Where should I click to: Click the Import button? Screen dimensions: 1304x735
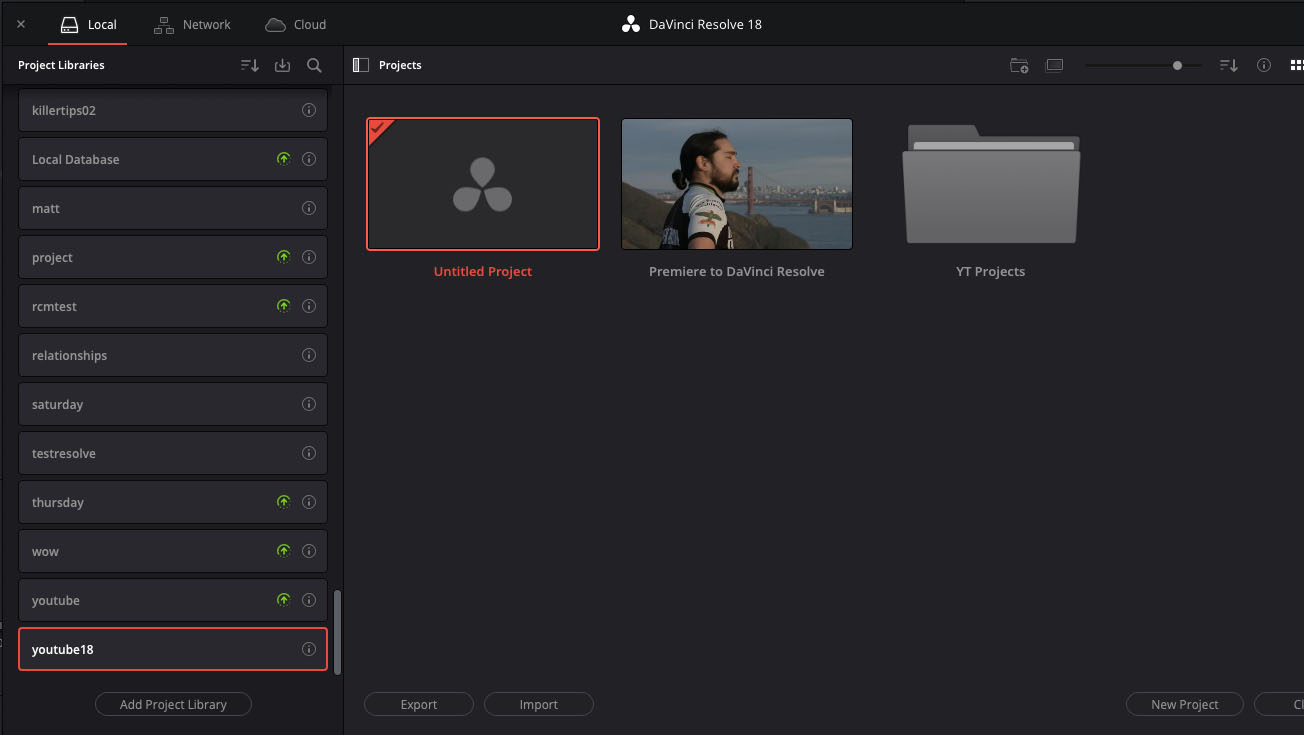coord(539,704)
